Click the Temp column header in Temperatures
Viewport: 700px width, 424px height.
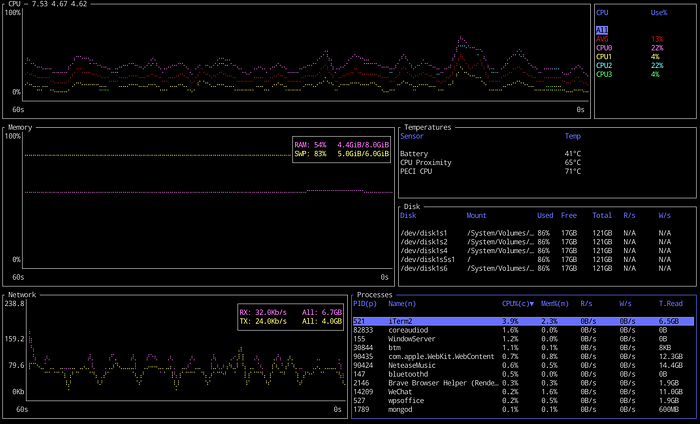[x=573, y=136]
